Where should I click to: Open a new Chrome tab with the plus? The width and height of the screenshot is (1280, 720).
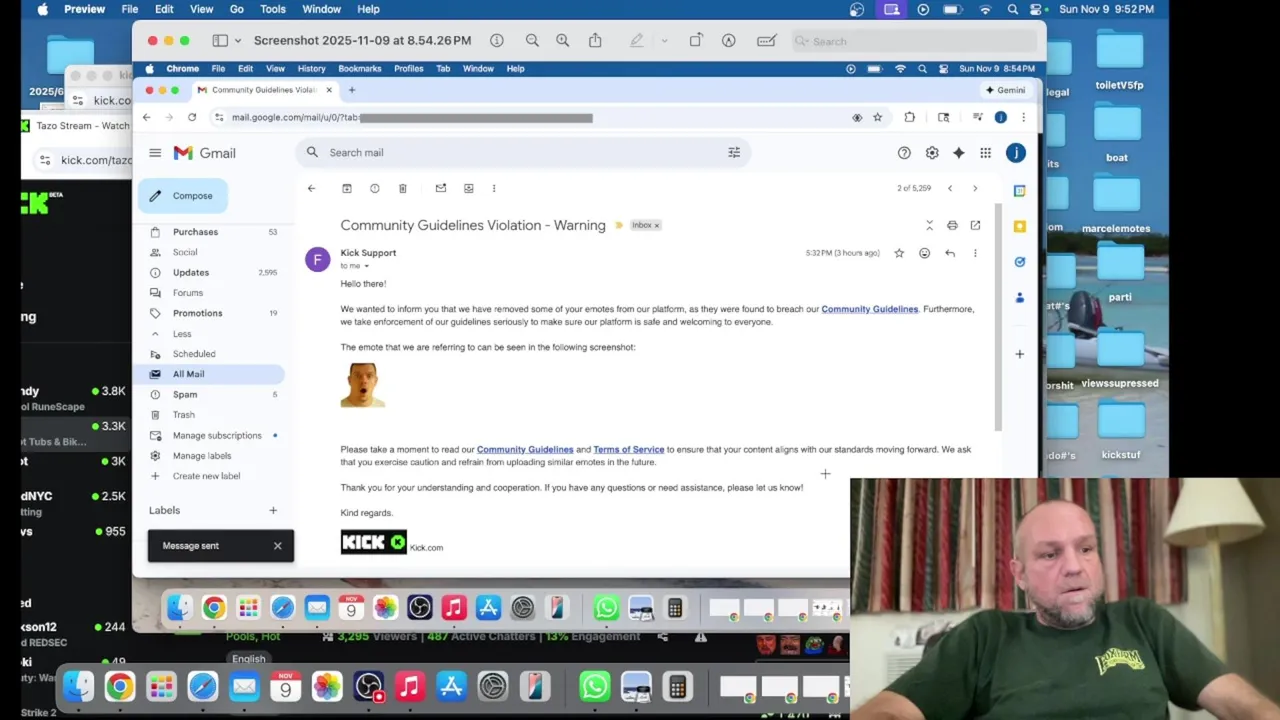[x=351, y=90]
